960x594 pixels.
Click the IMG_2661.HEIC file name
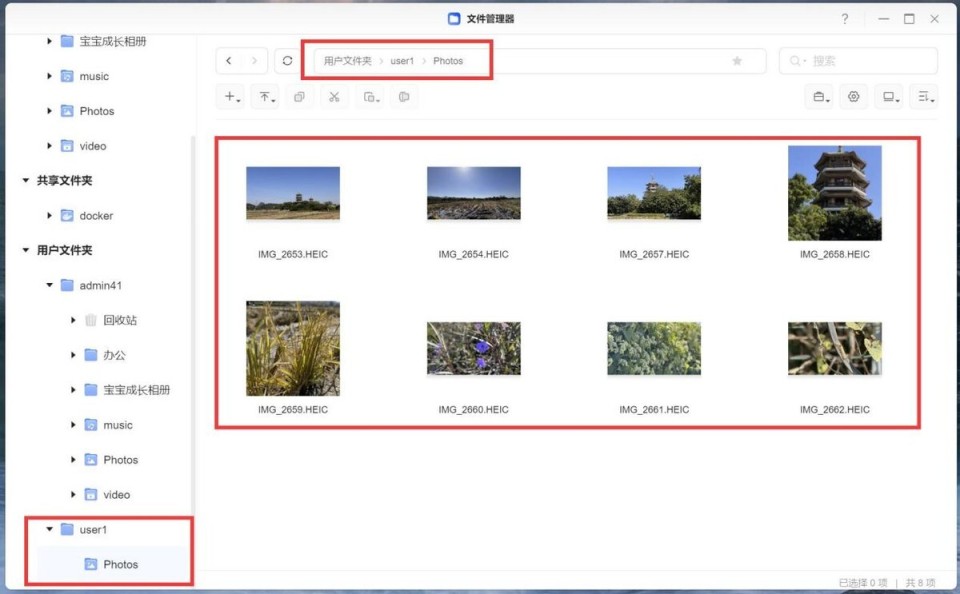coord(654,410)
